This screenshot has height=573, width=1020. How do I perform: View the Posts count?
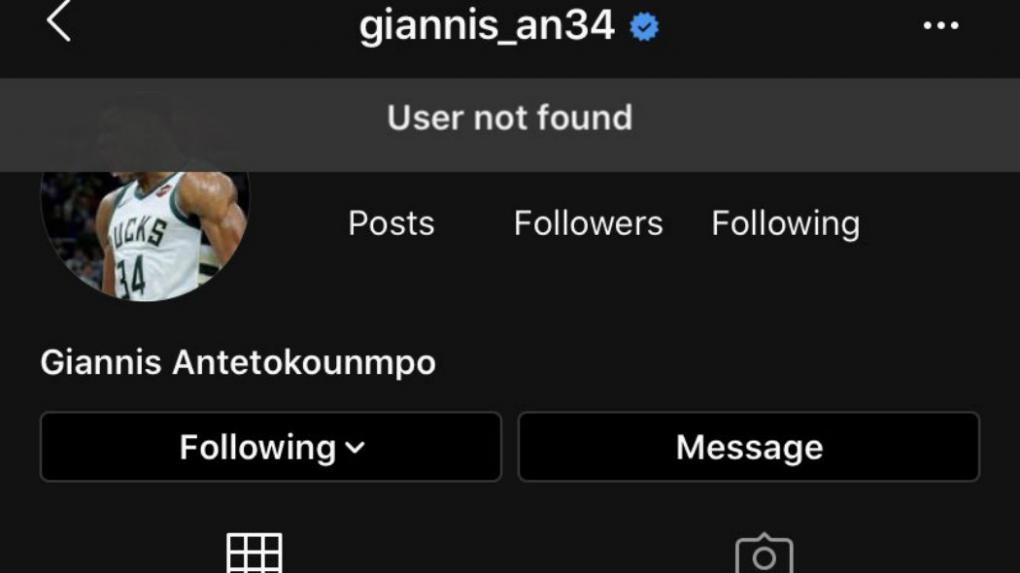click(391, 223)
